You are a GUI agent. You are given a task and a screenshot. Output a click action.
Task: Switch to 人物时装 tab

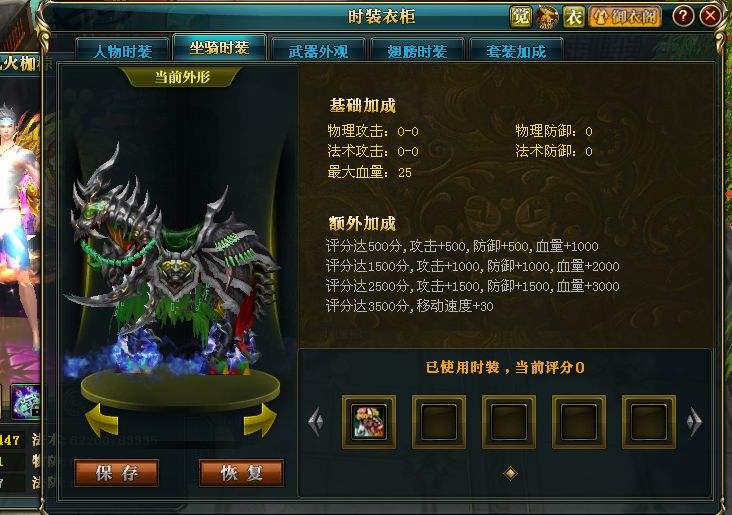123,51
